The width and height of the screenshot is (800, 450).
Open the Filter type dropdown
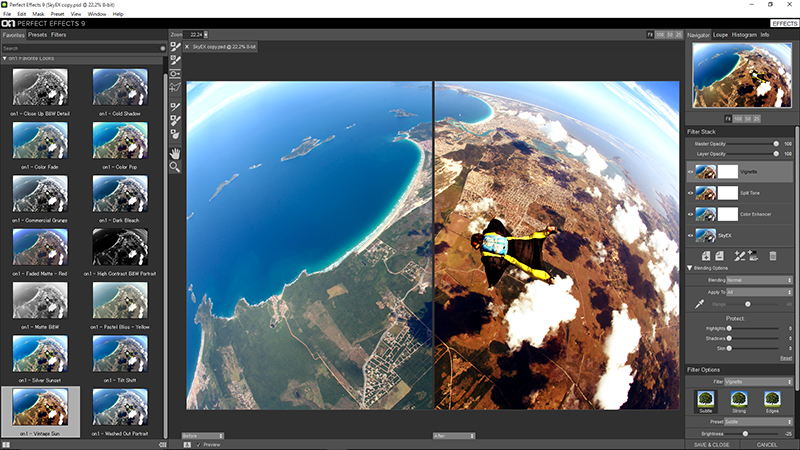759,382
